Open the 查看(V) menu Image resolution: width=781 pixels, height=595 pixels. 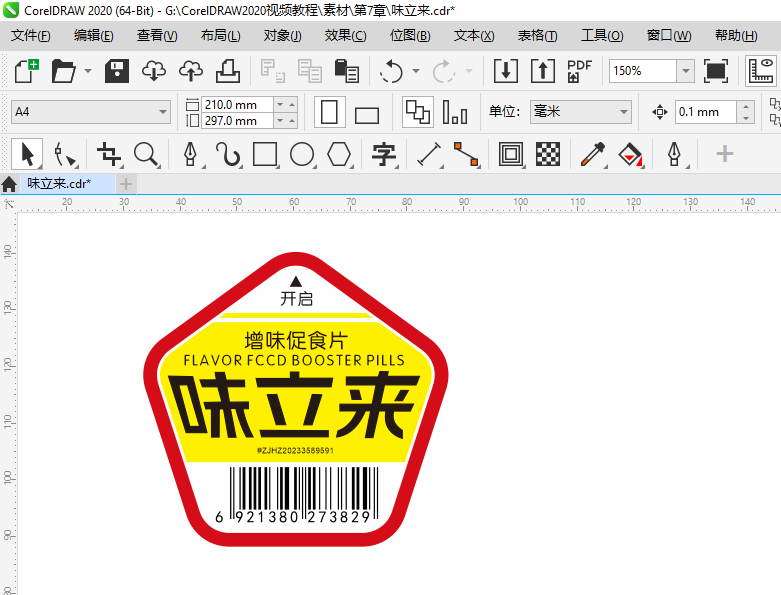[x=157, y=35]
